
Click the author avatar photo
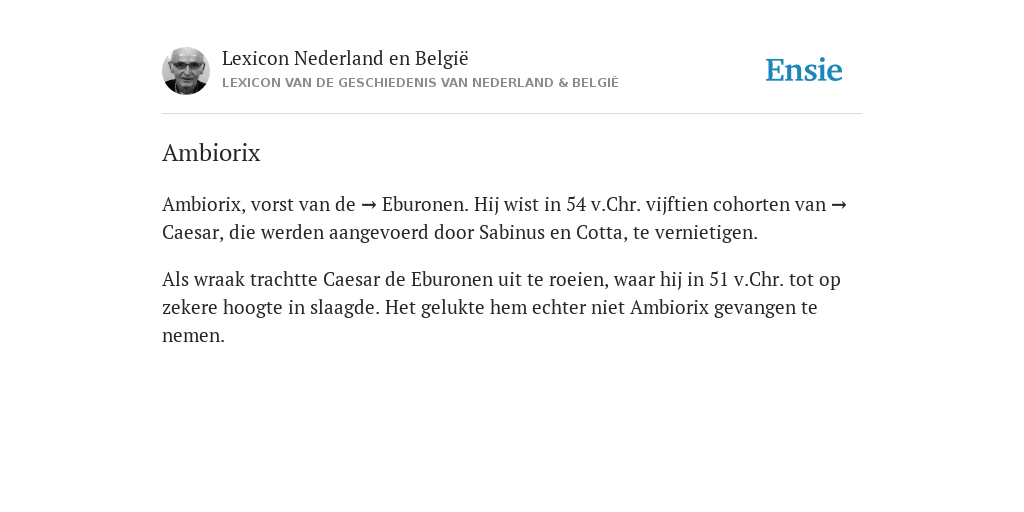[186, 71]
